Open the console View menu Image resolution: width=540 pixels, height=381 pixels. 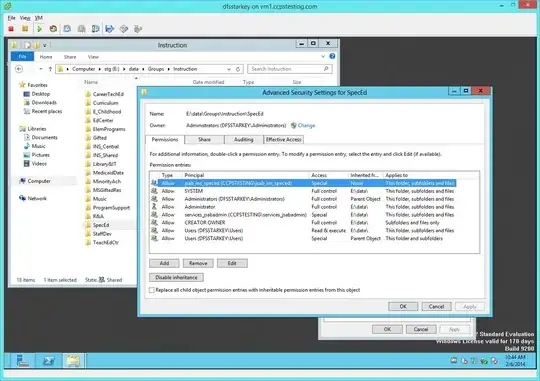click(x=25, y=18)
